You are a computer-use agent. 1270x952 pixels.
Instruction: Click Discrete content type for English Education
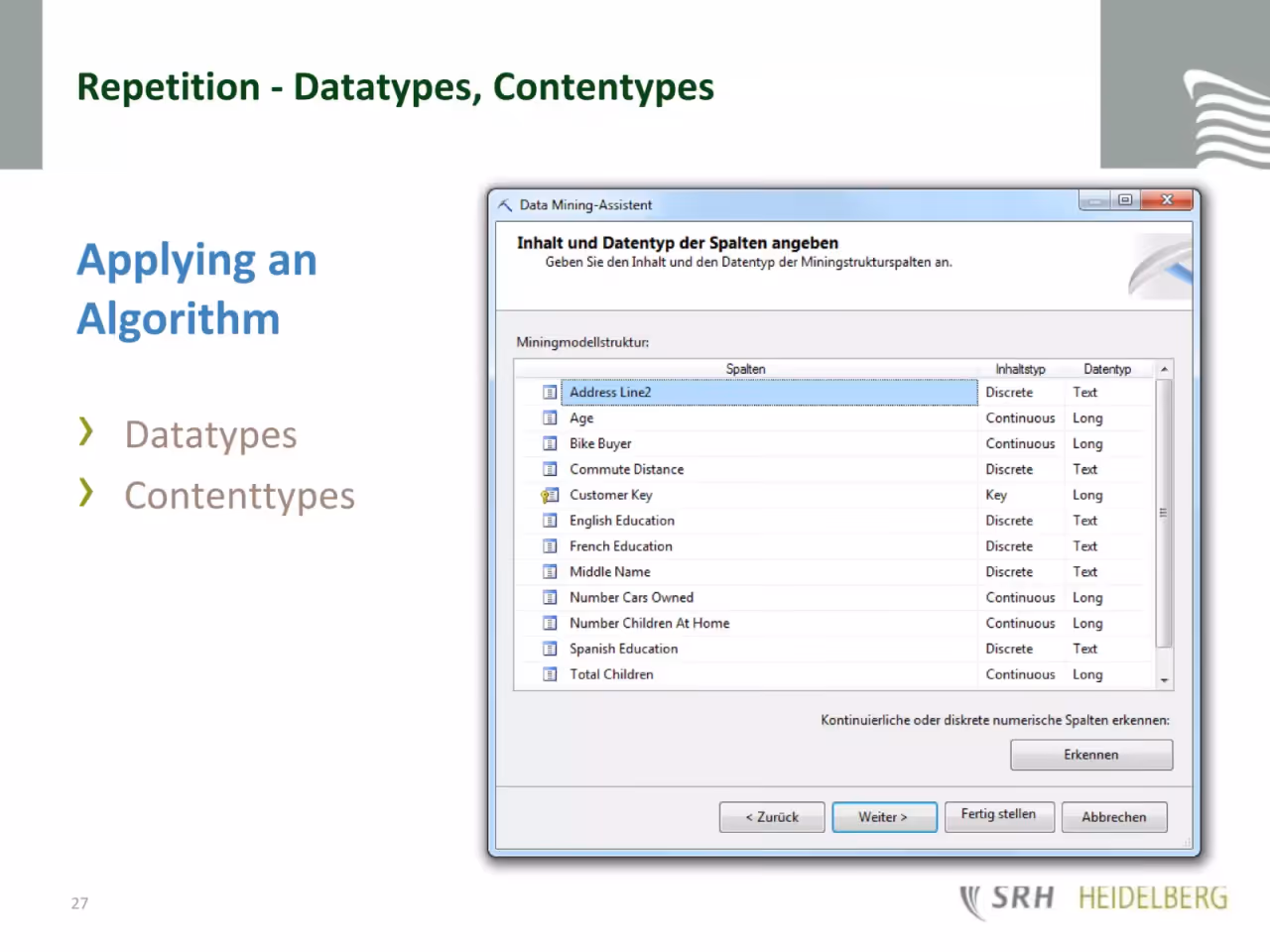1009,521
